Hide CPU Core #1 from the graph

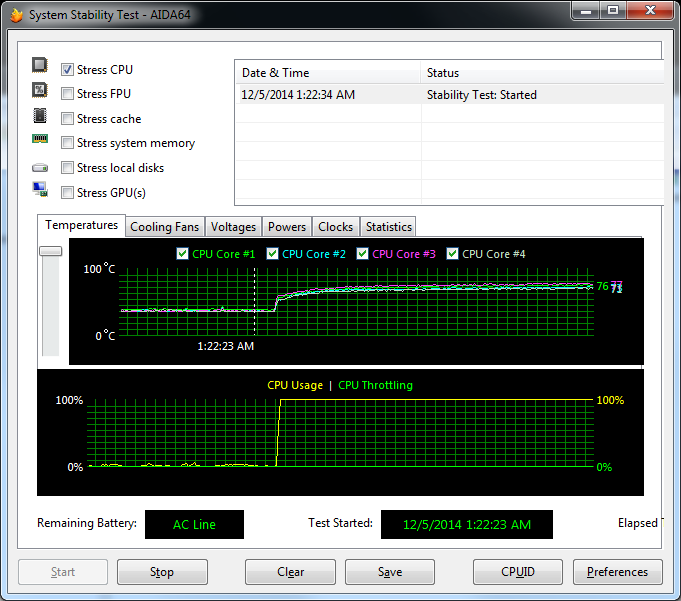(182, 254)
